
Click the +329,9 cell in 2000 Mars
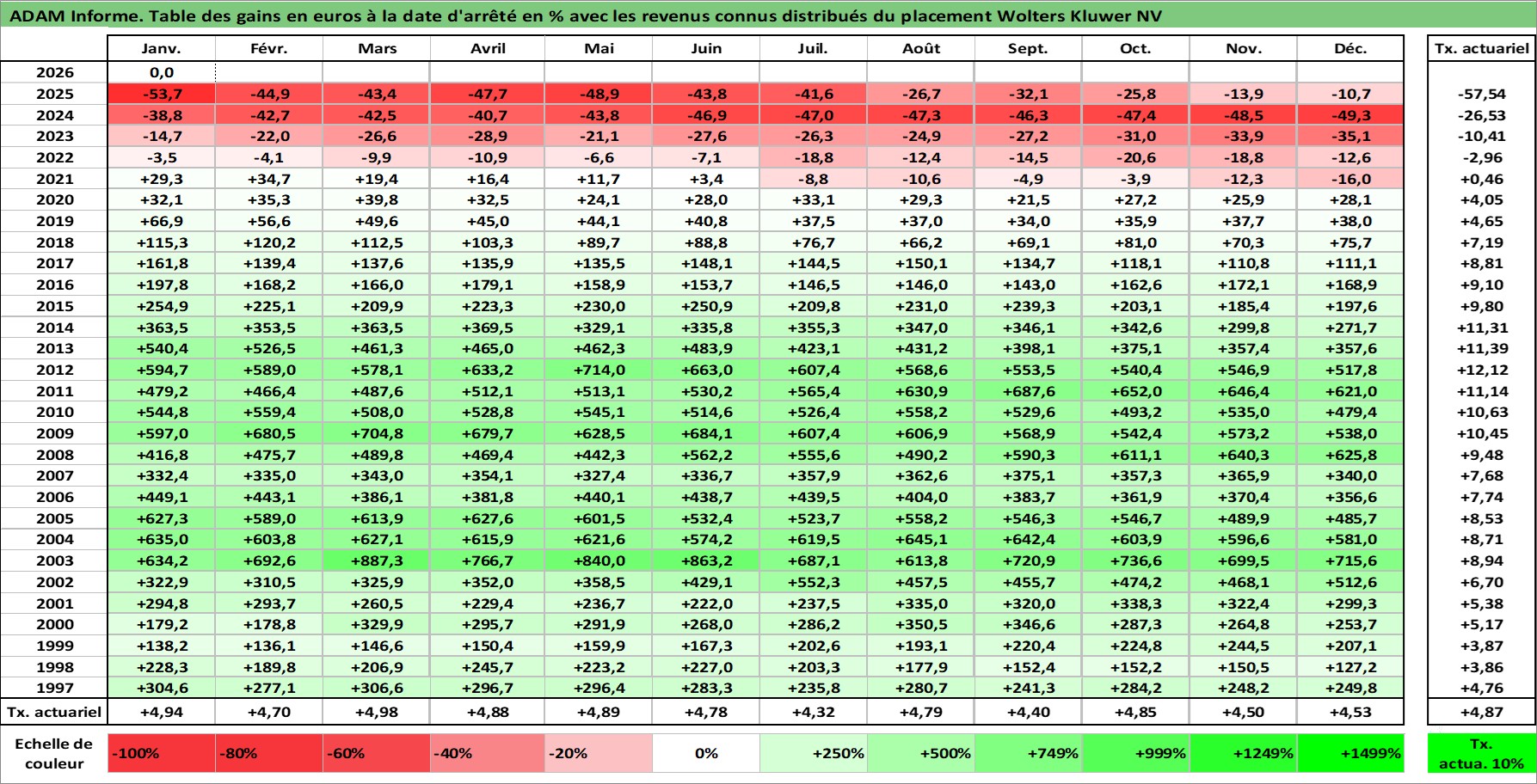tap(377, 624)
